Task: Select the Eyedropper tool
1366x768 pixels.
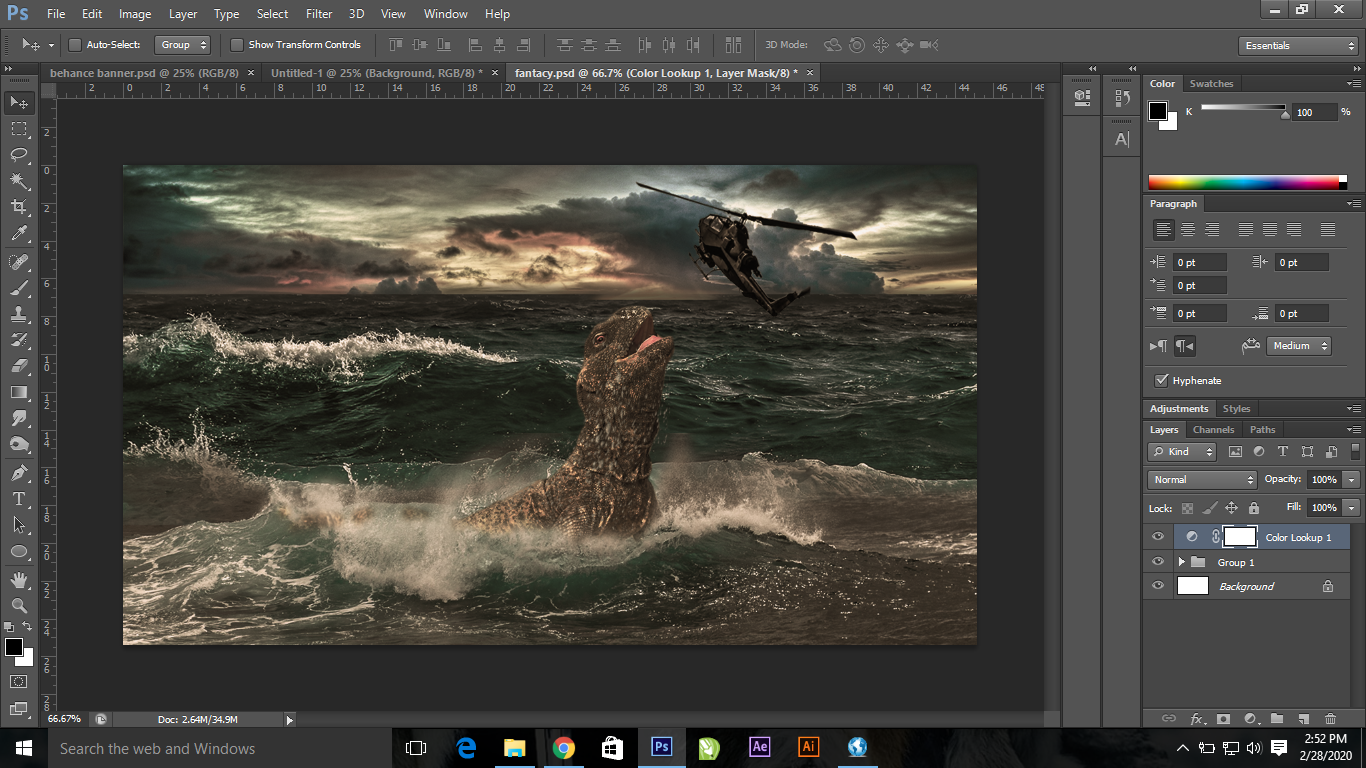Action: click(x=18, y=234)
